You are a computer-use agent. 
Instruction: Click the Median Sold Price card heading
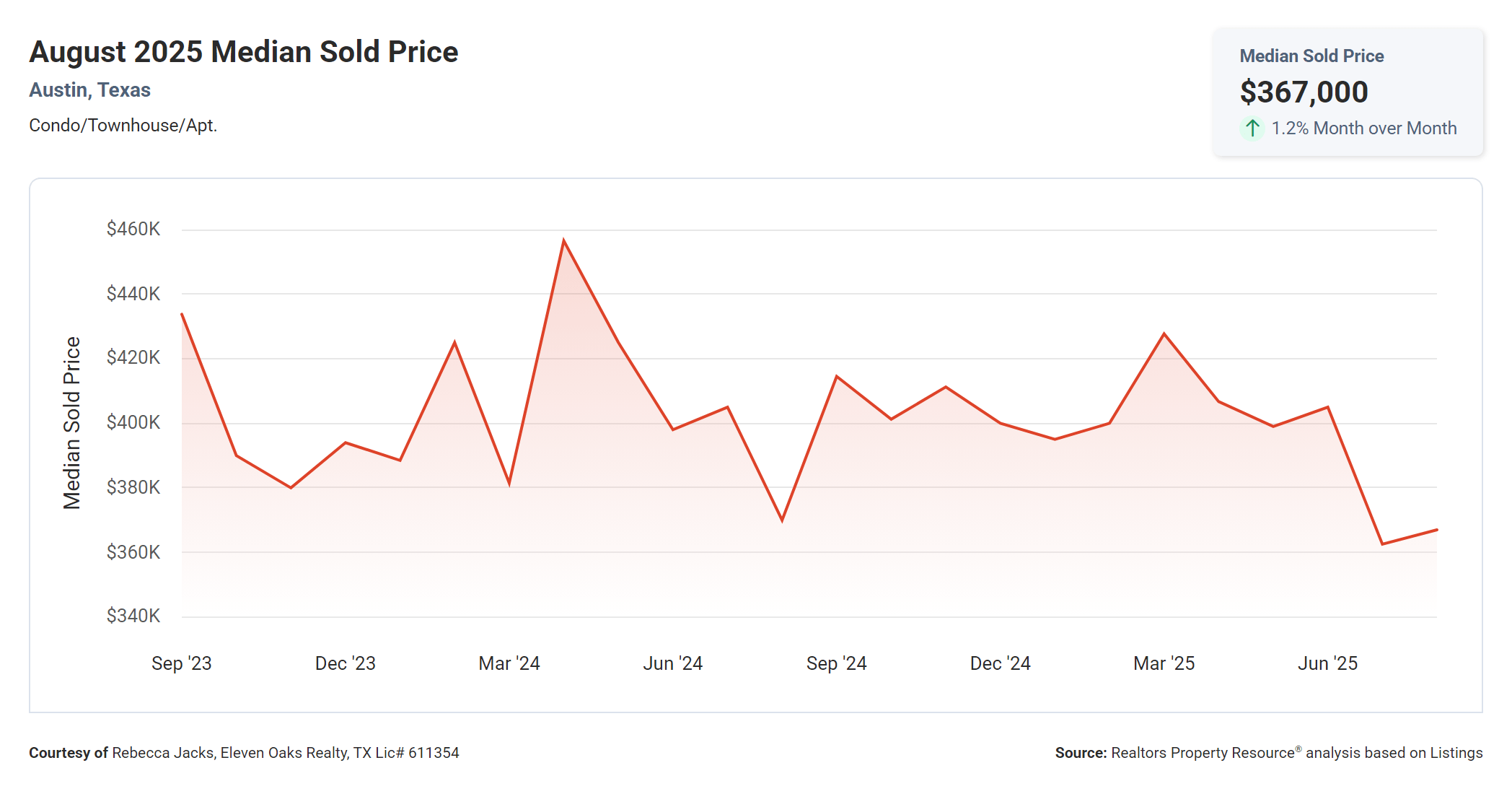pos(1311,56)
